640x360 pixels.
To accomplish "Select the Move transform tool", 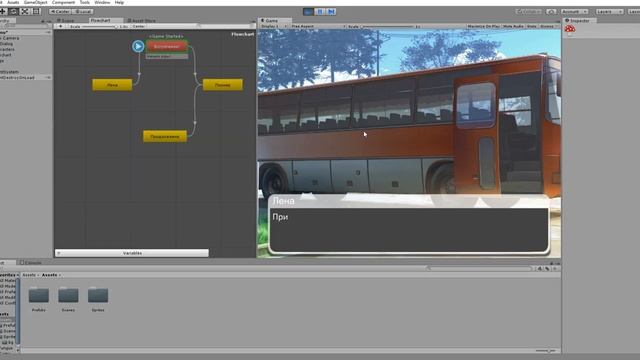I will coord(3,11).
